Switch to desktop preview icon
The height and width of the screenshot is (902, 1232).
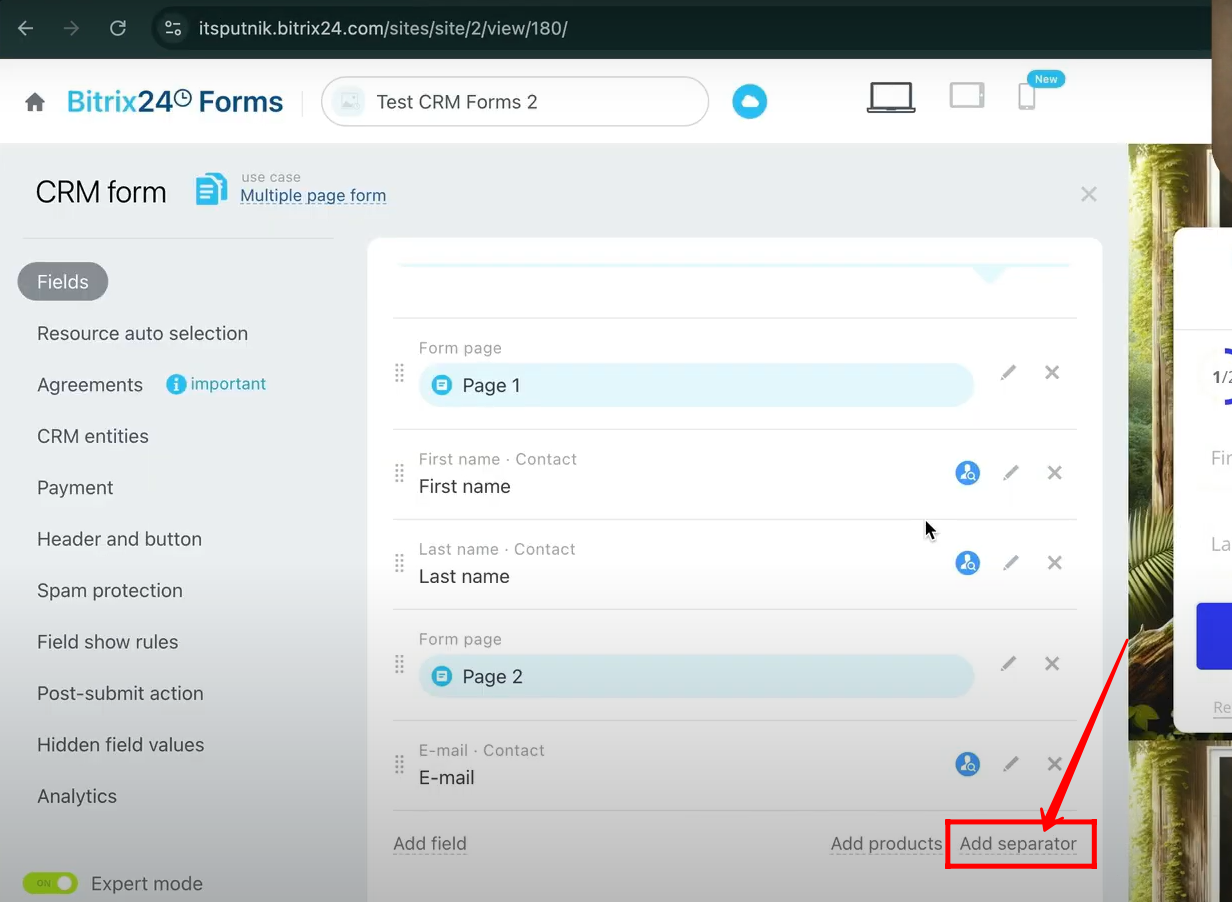(x=890, y=97)
